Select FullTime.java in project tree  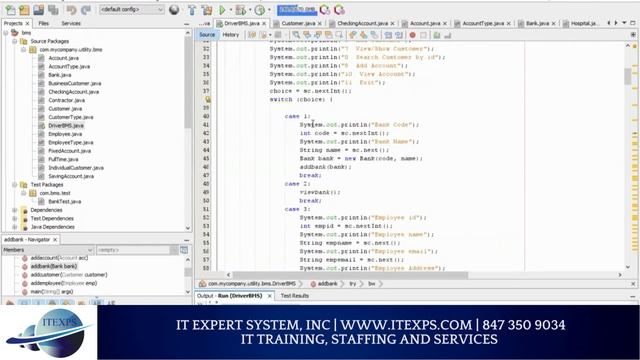63,159
